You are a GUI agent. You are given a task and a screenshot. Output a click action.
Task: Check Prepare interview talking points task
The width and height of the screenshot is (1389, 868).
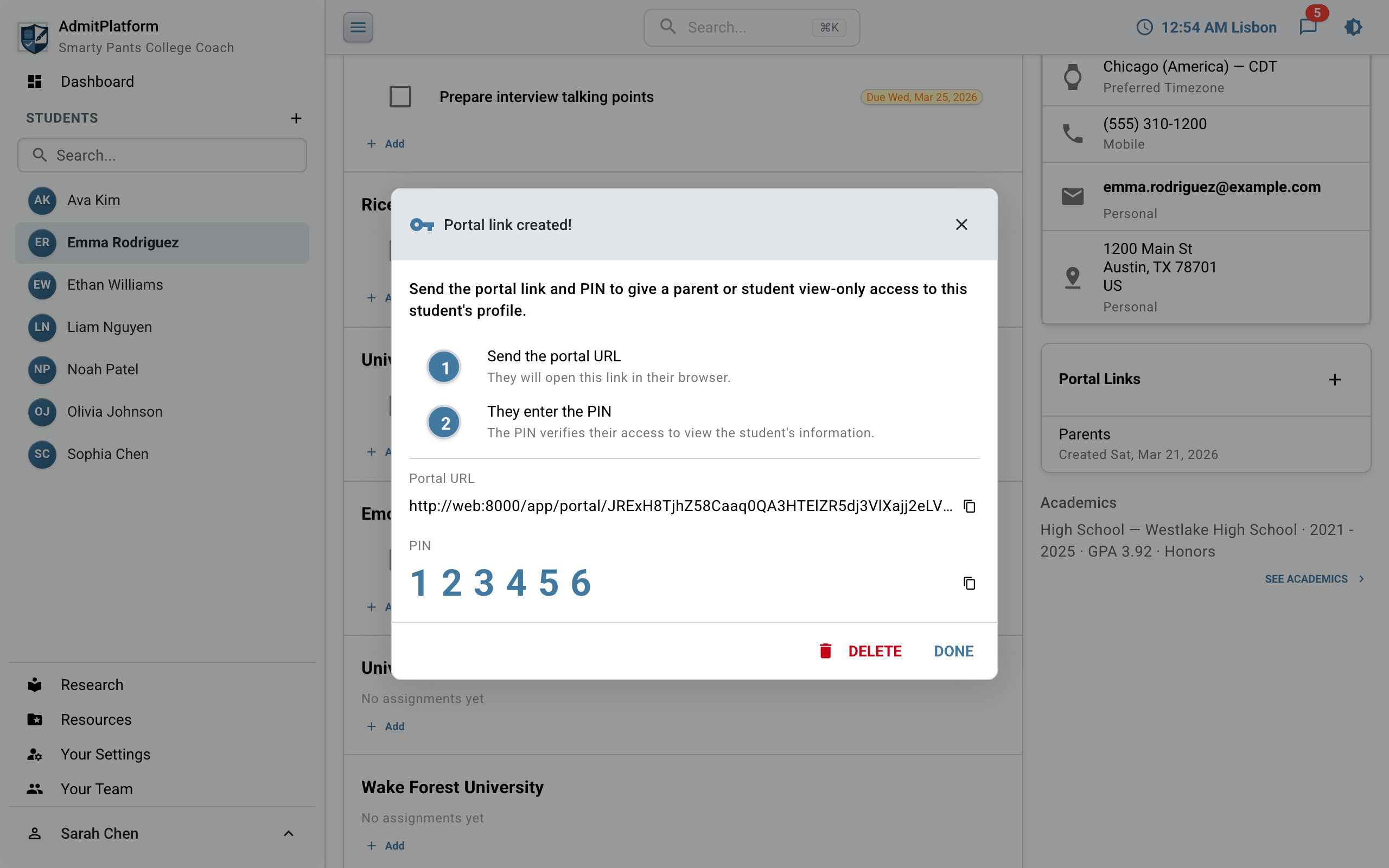[x=400, y=97]
